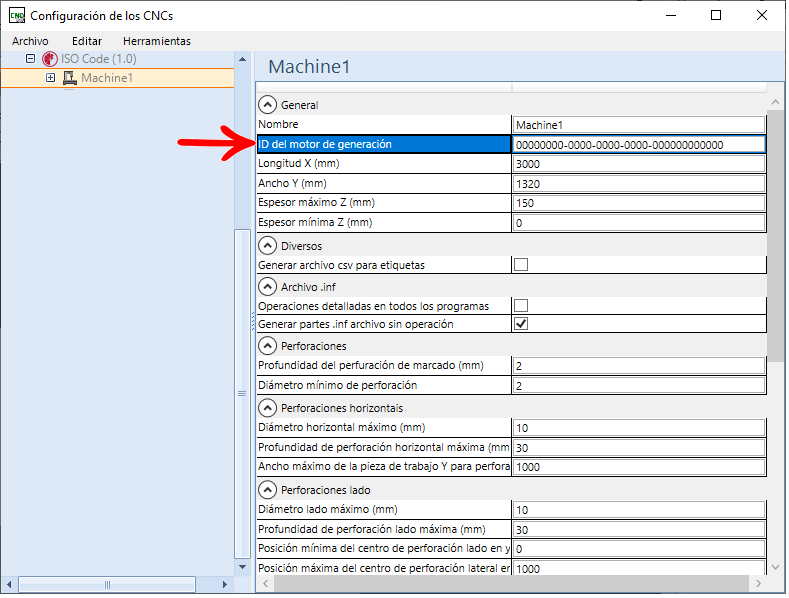The width and height of the screenshot is (789, 598).
Task: Collapse the General section chevron
Action: tap(267, 105)
